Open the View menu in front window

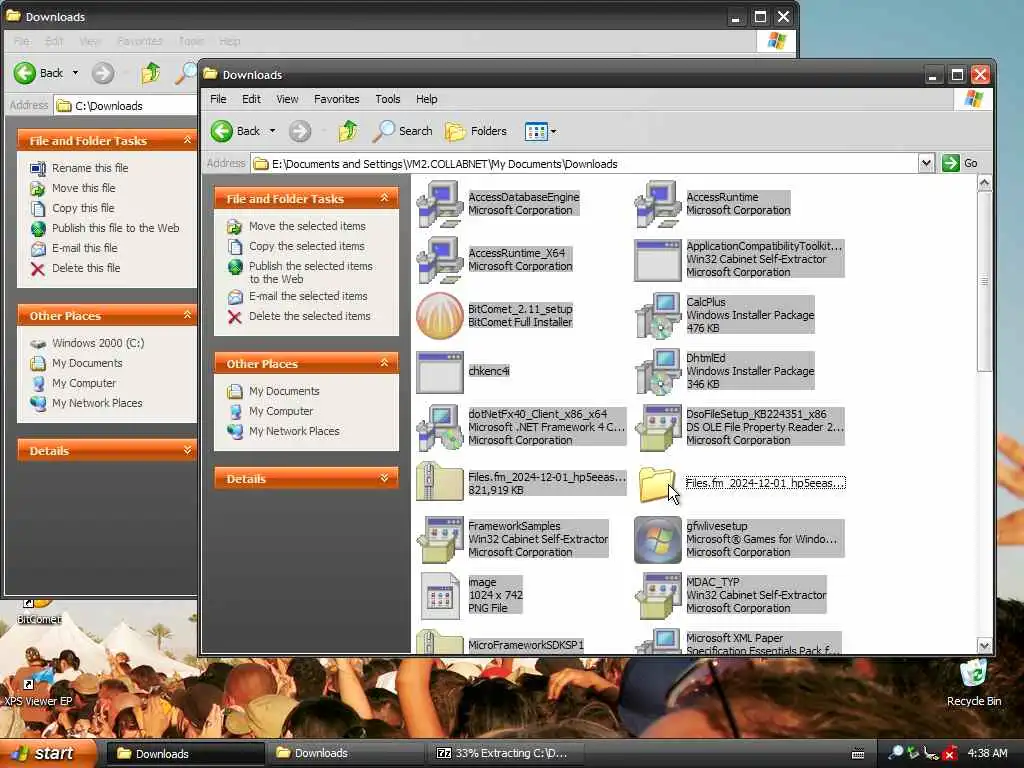coord(287,99)
